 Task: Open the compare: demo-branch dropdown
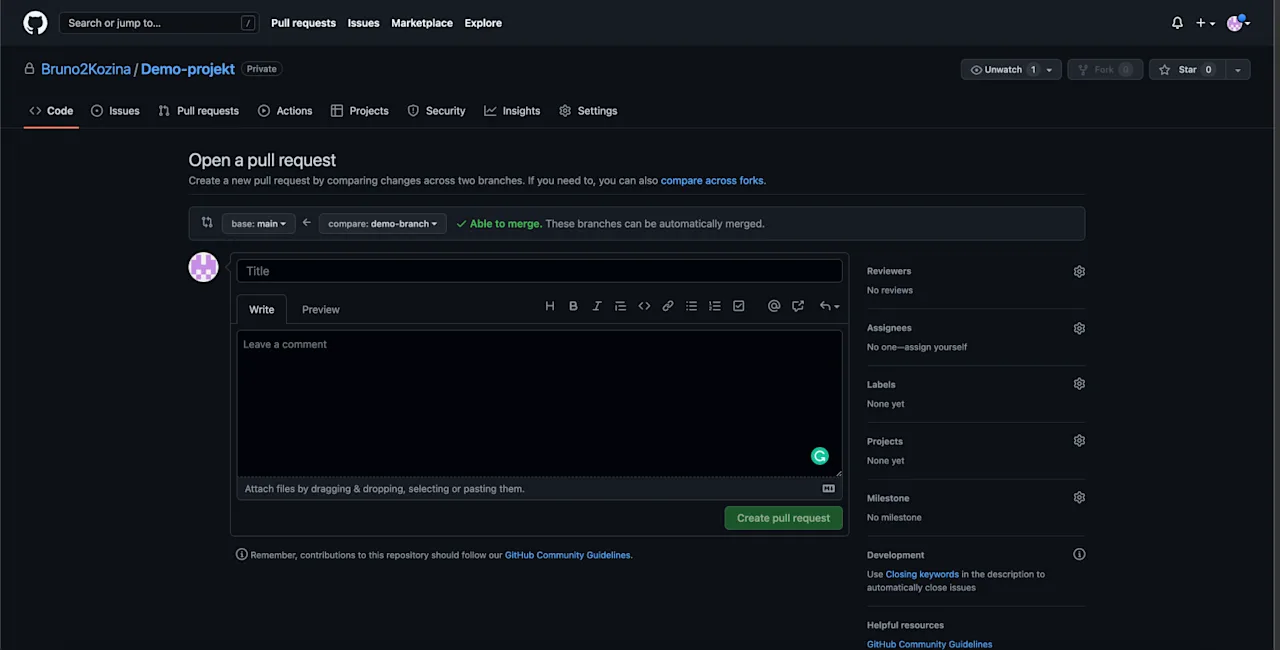[383, 224]
